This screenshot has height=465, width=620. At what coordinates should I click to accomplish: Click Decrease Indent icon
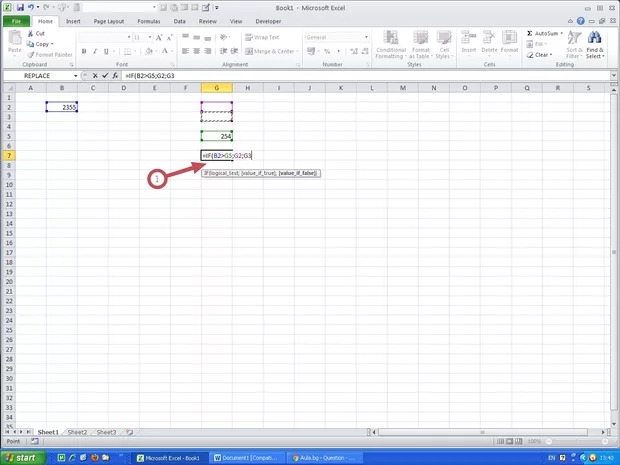223,51
